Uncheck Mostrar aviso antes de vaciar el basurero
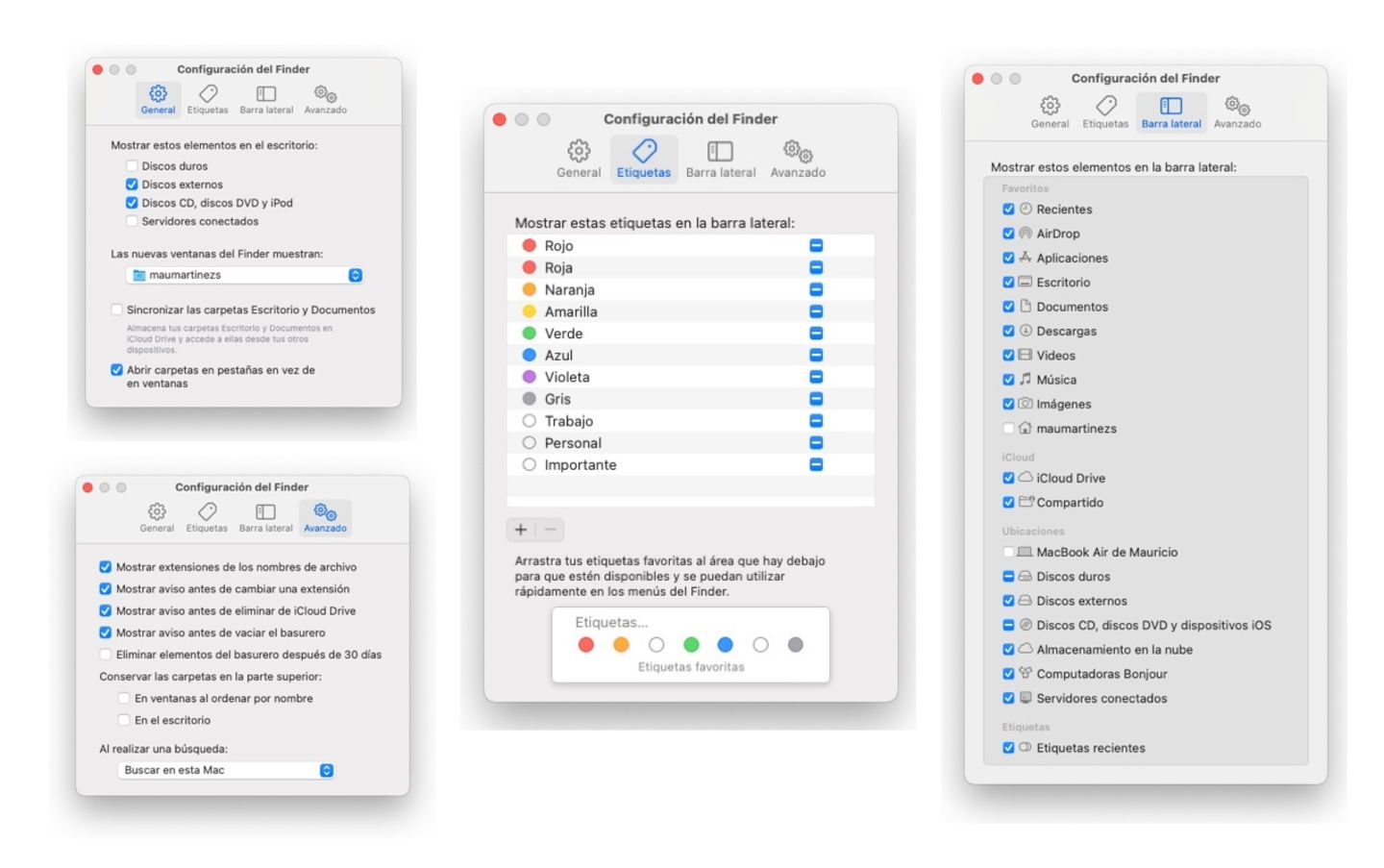Image resolution: width=1384 pixels, height=868 pixels. coord(106,632)
